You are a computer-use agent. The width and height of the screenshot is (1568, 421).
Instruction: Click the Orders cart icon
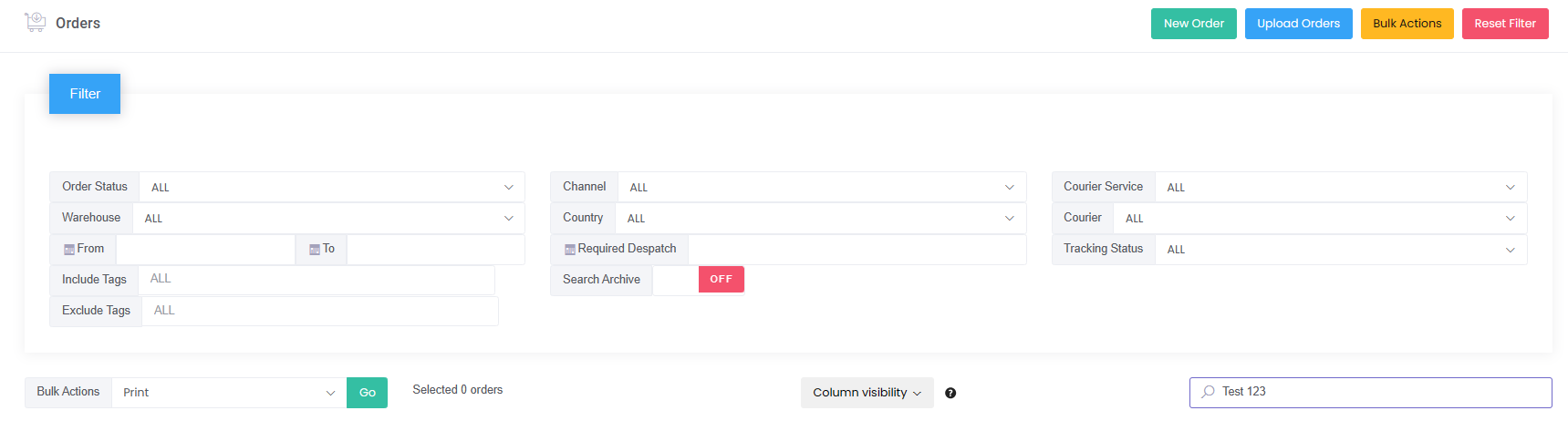(x=35, y=22)
